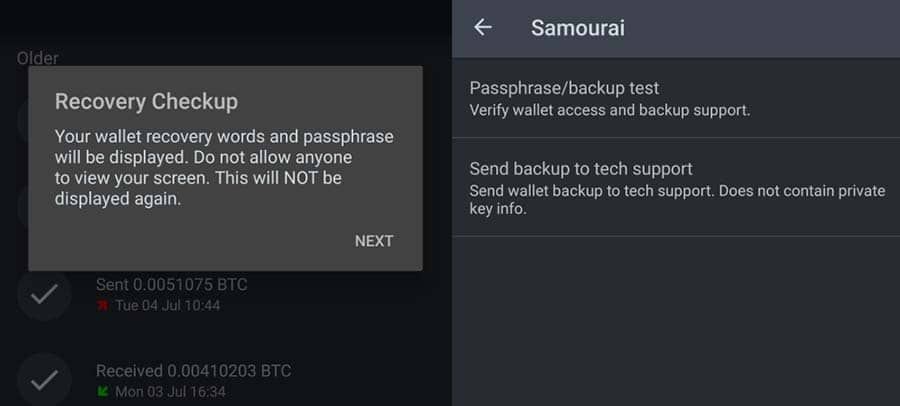Click the recovery words warning message text
Screen dimensions: 900x406
pos(223,167)
